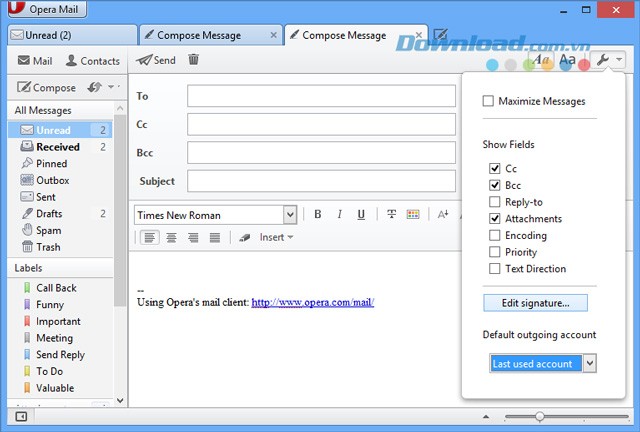Image resolution: width=640 pixels, height=432 pixels.
Task: Select the Important label
Action: click(x=60, y=321)
